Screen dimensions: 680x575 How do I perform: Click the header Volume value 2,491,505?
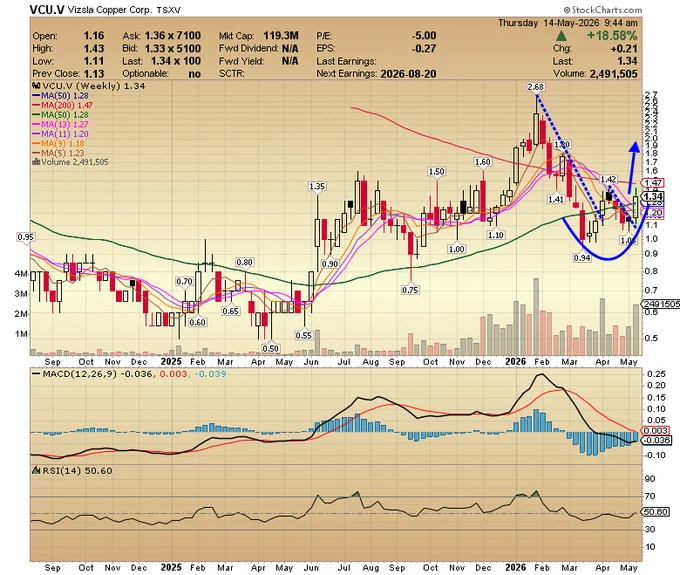pos(613,74)
